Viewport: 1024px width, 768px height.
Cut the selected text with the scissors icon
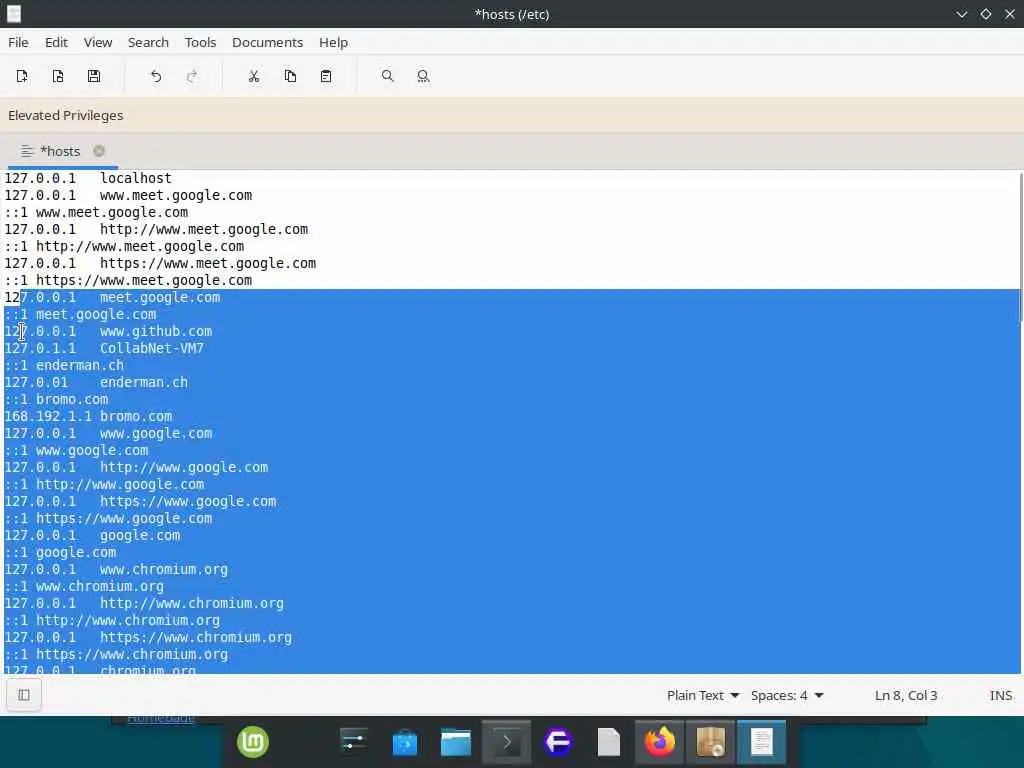[254, 76]
